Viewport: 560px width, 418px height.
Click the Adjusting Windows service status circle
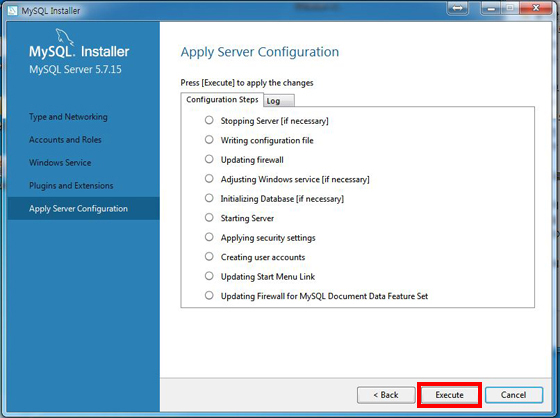(x=209, y=179)
